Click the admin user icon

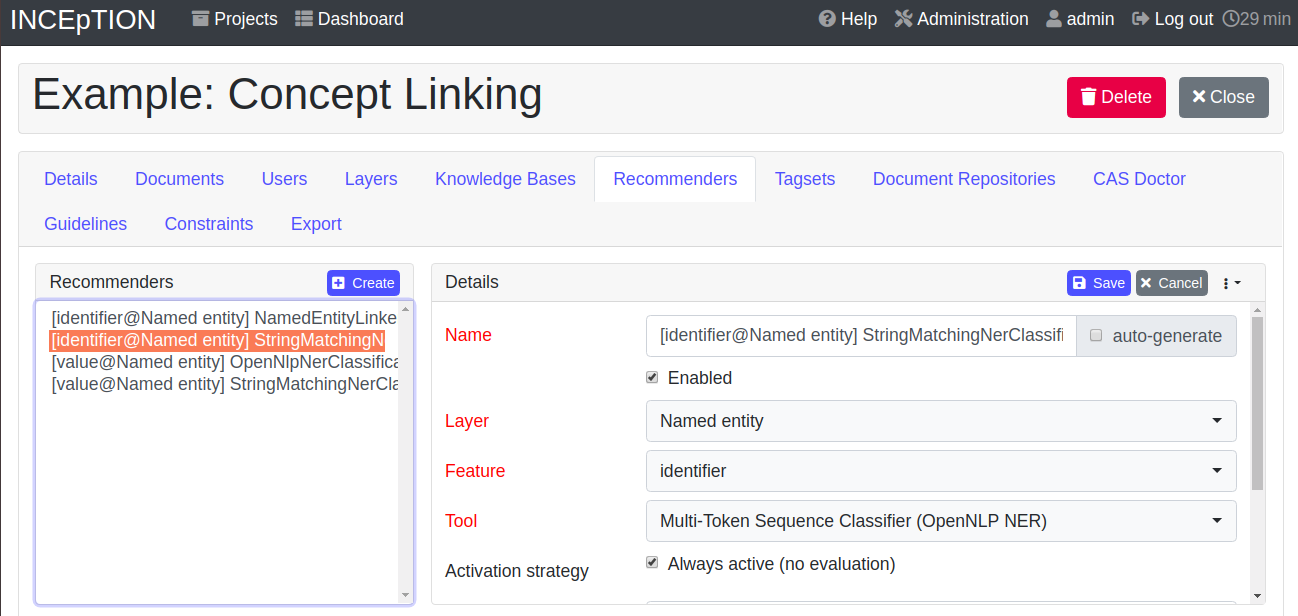(x=1053, y=18)
